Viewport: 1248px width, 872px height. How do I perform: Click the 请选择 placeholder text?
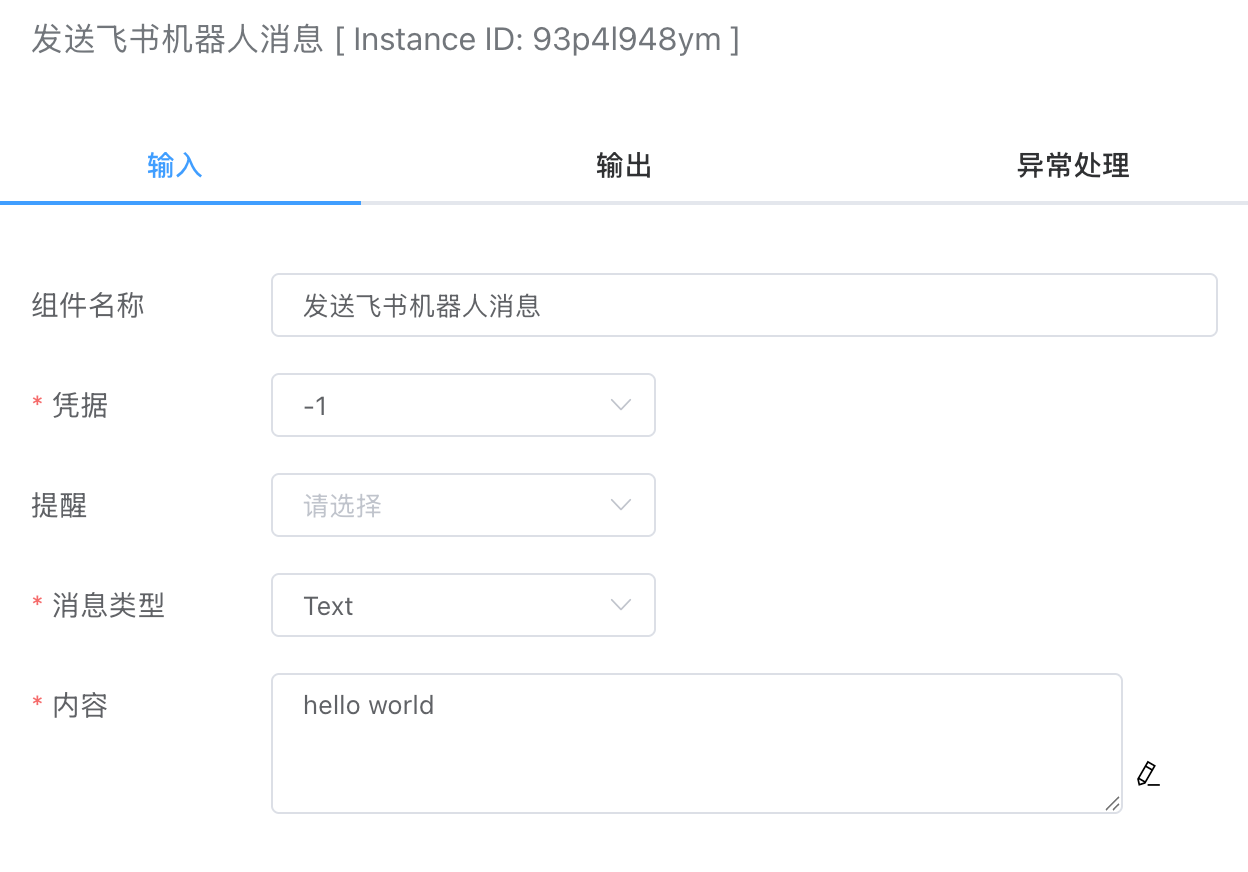[x=341, y=505]
